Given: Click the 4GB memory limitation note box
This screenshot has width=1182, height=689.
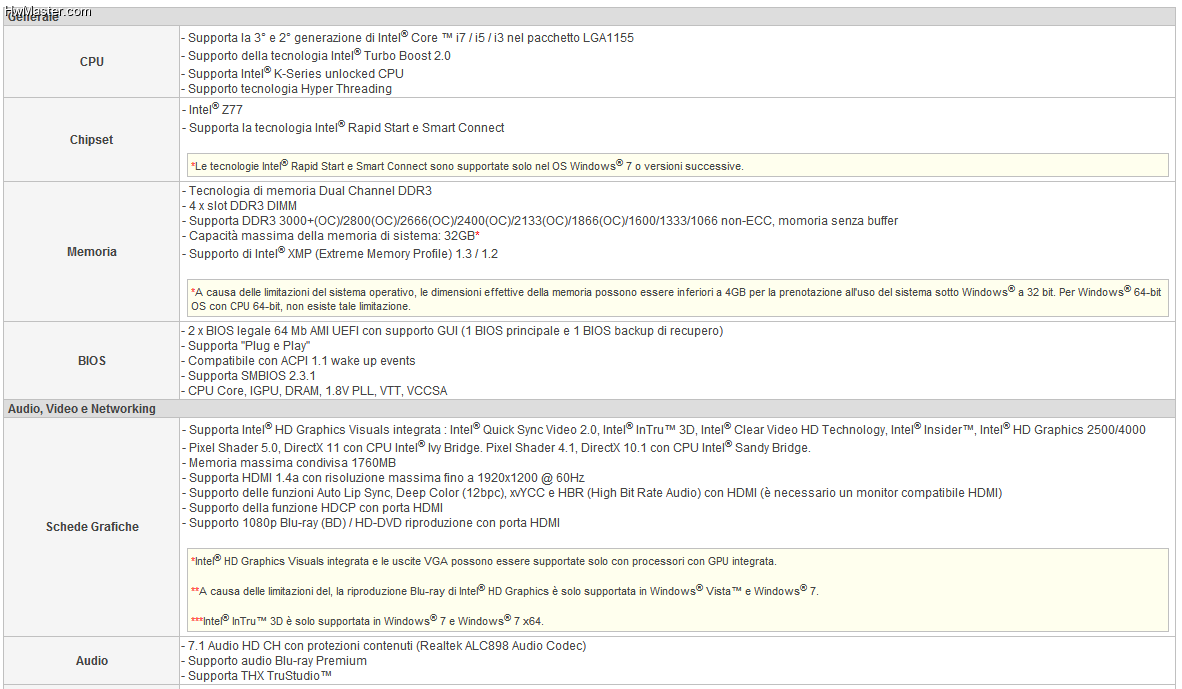Looking at the screenshot, I should 677,299.
